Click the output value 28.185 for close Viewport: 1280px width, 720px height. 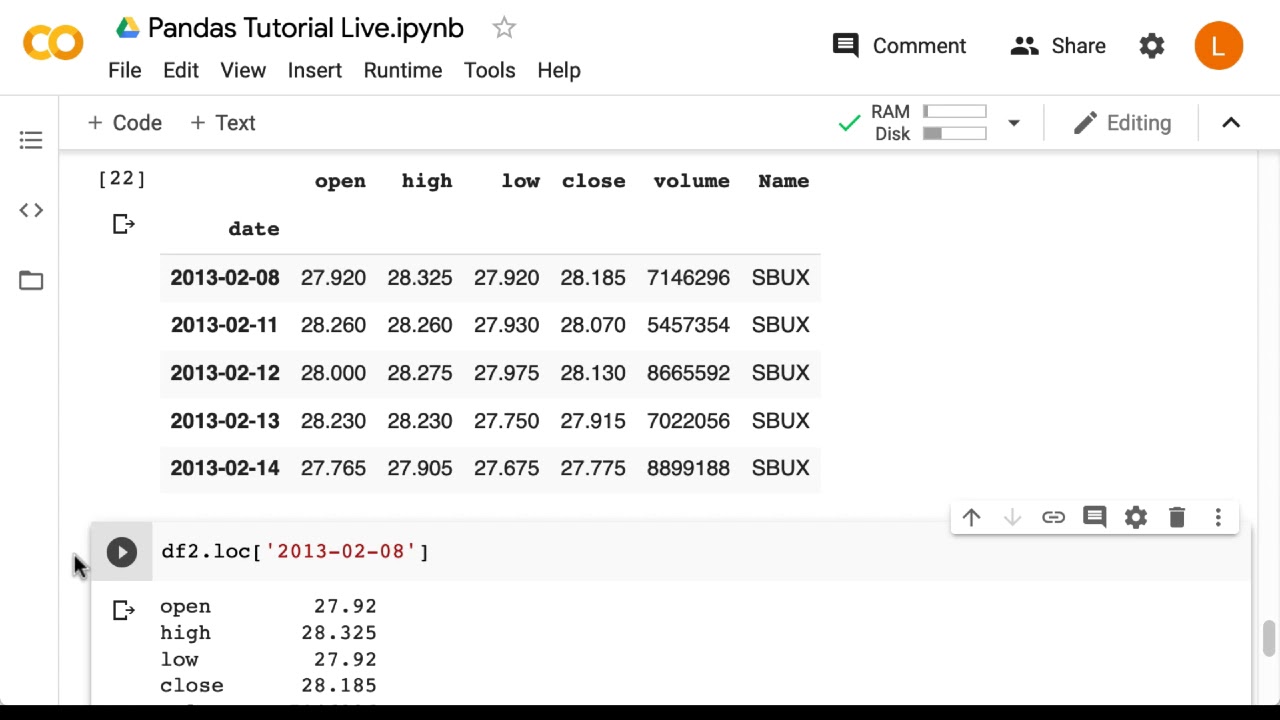339,686
